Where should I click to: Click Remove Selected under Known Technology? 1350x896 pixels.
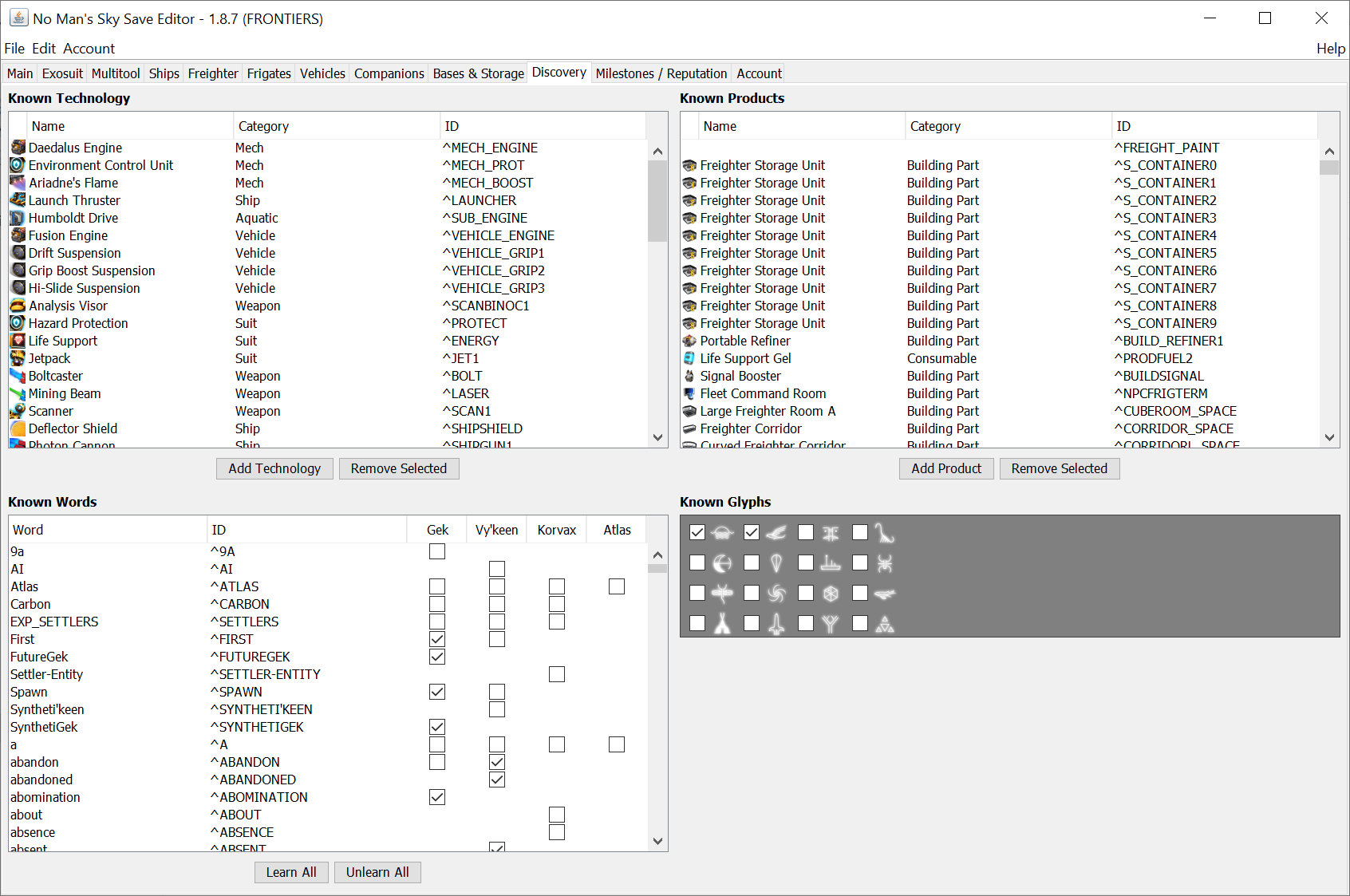[x=399, y=468]
